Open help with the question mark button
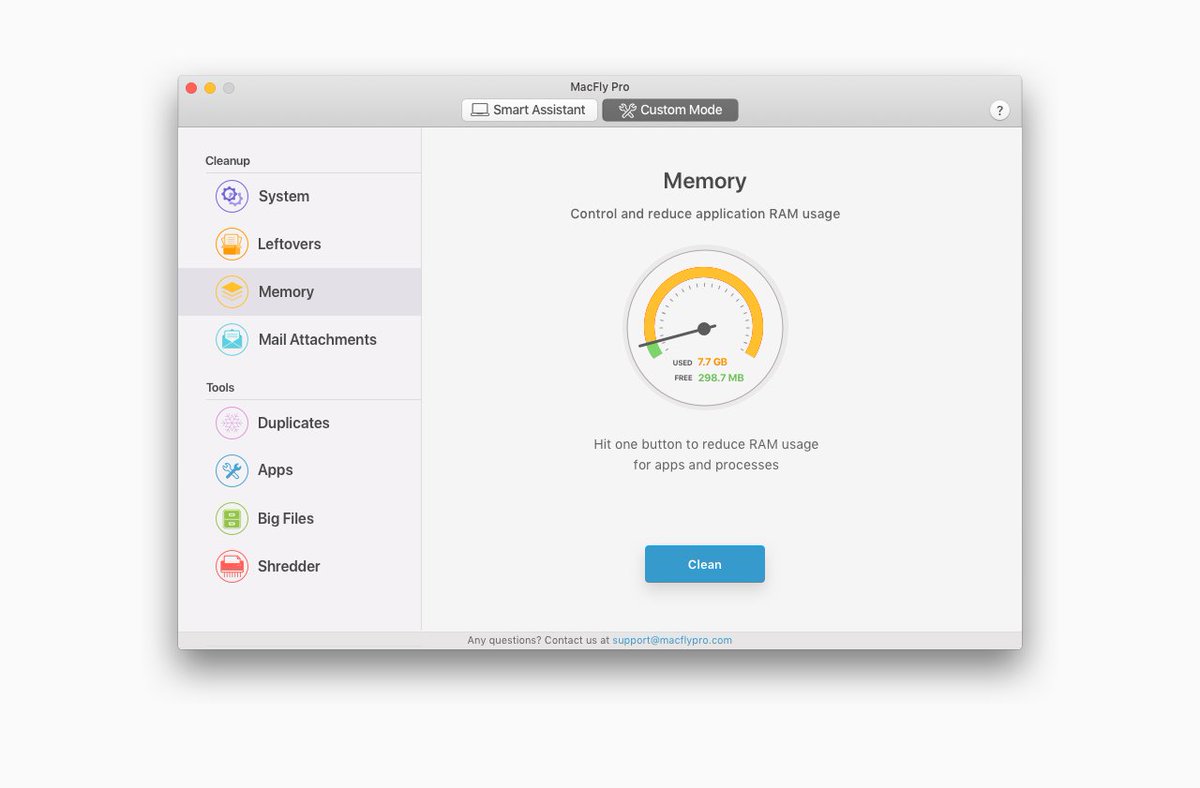This screenshot has height=788, width=1200. point(1000,110)
